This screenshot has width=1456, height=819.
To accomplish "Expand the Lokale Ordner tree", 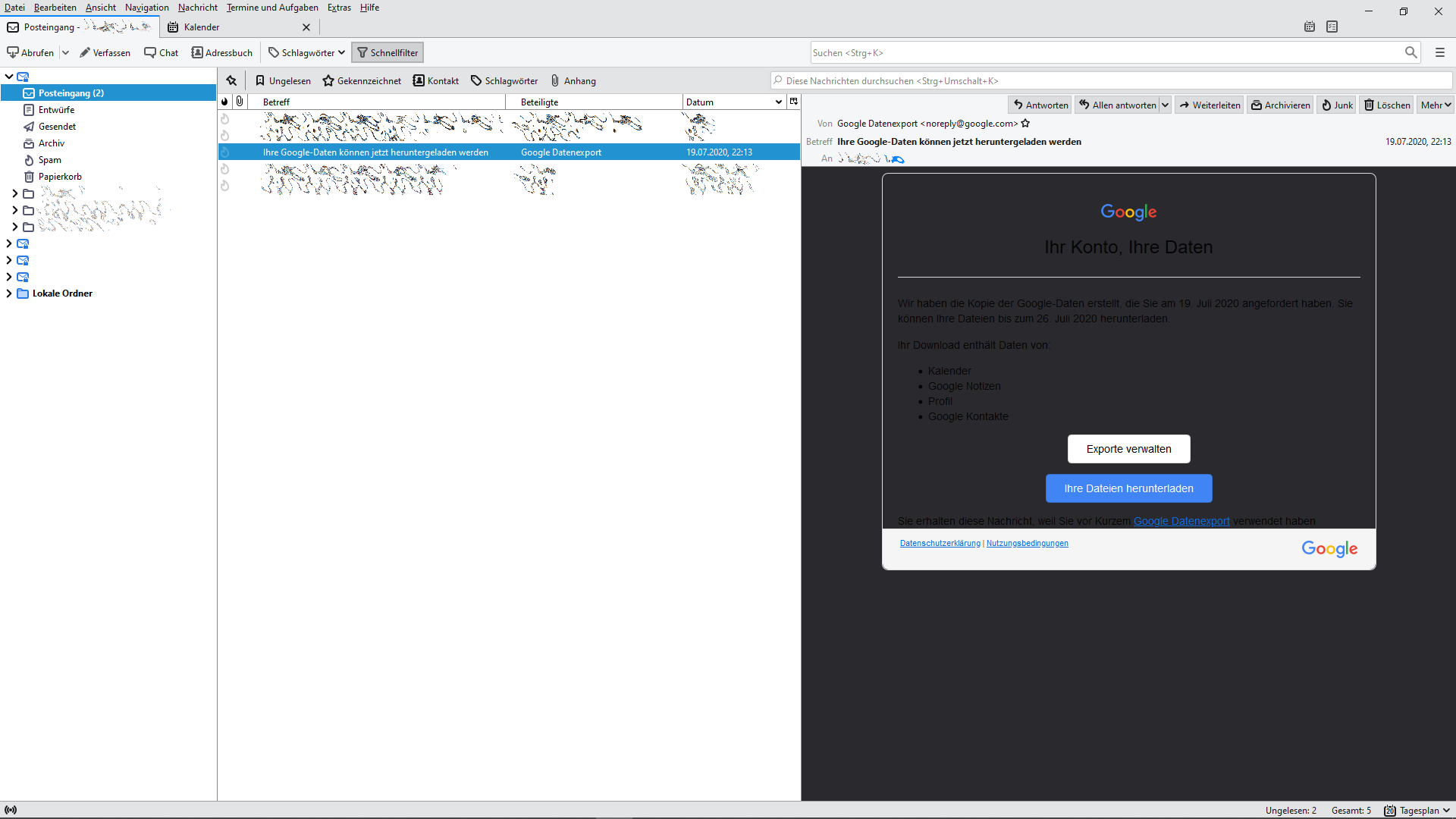I will (9, 293).
